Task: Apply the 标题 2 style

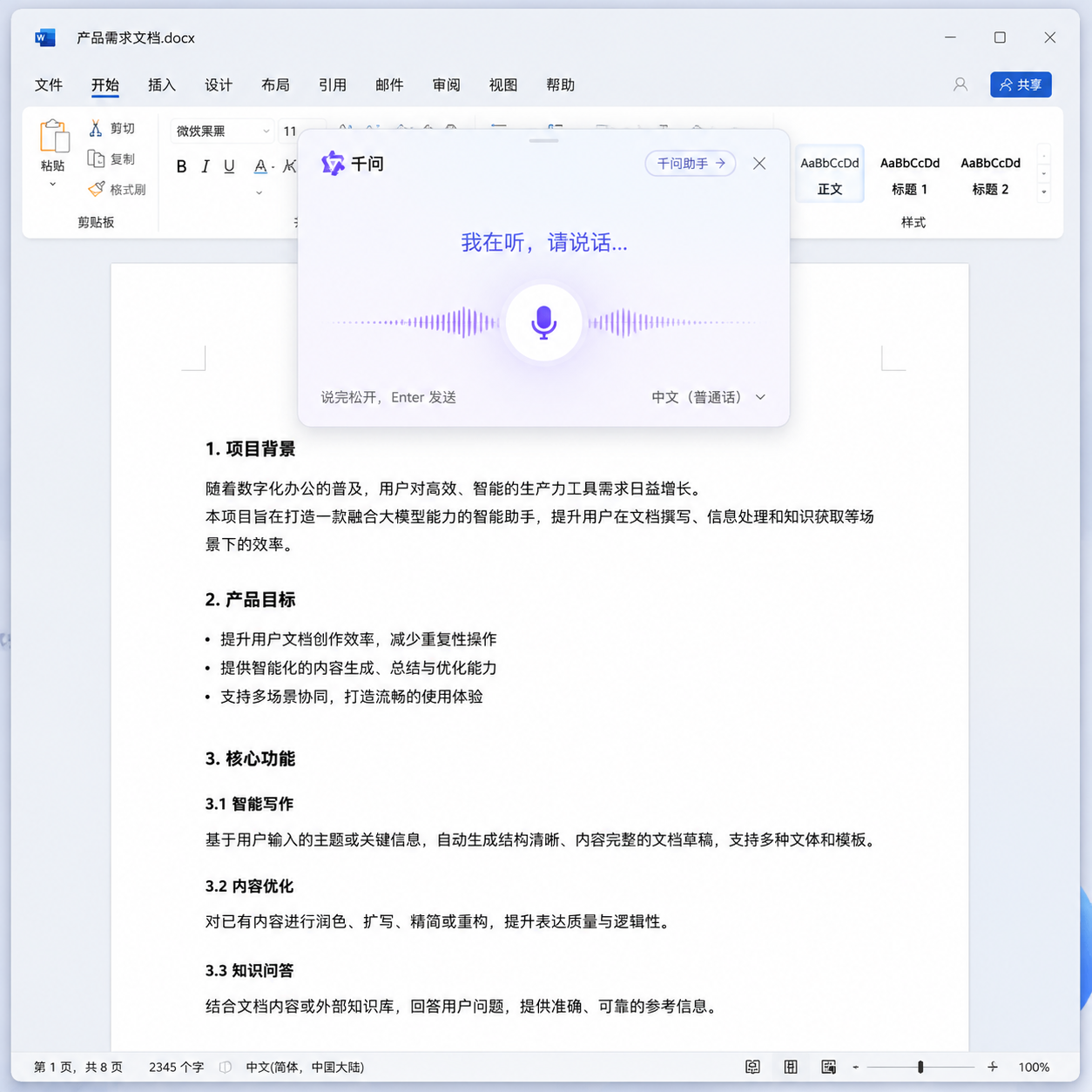Action: [x=990, y=174]
